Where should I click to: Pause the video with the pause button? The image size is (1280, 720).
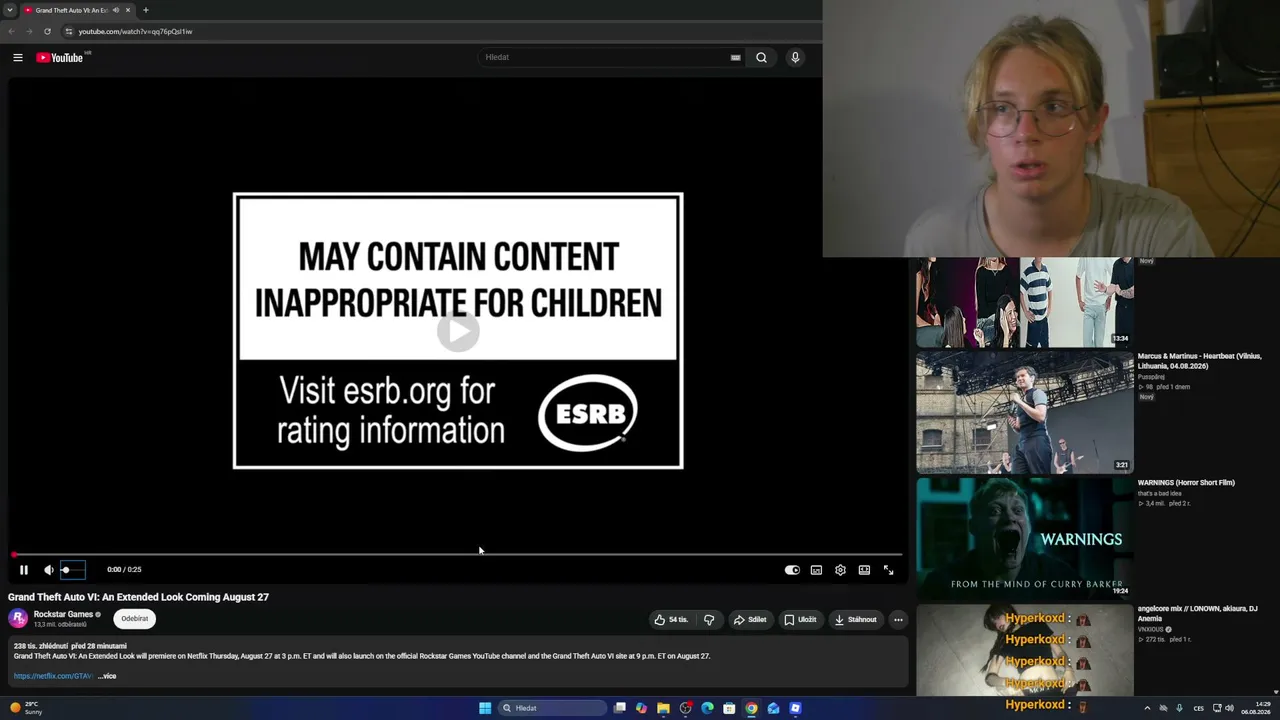pyautogui.click(x=24, y=570)
